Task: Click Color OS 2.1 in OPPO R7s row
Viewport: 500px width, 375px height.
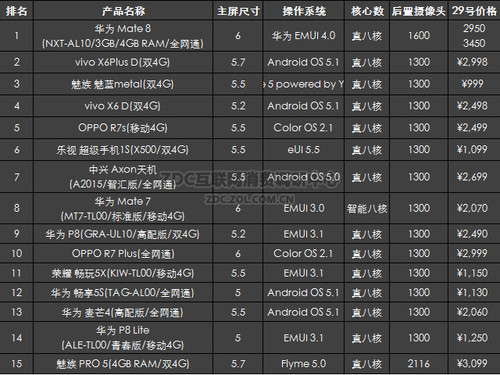Action: [304, 128]
